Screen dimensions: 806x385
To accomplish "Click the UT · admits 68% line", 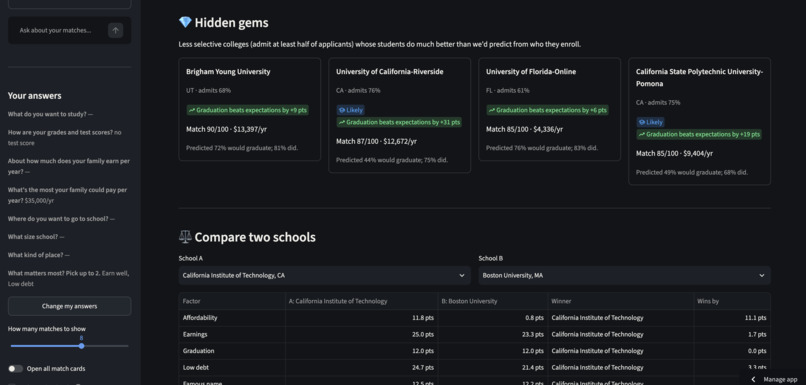I will (x=208, y=90).
